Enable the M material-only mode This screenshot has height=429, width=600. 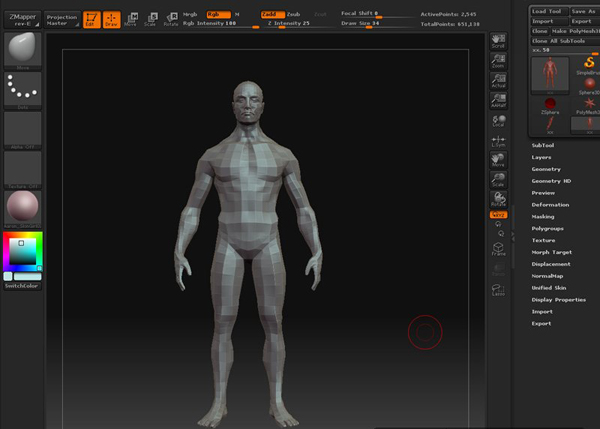tap(237, 14)
